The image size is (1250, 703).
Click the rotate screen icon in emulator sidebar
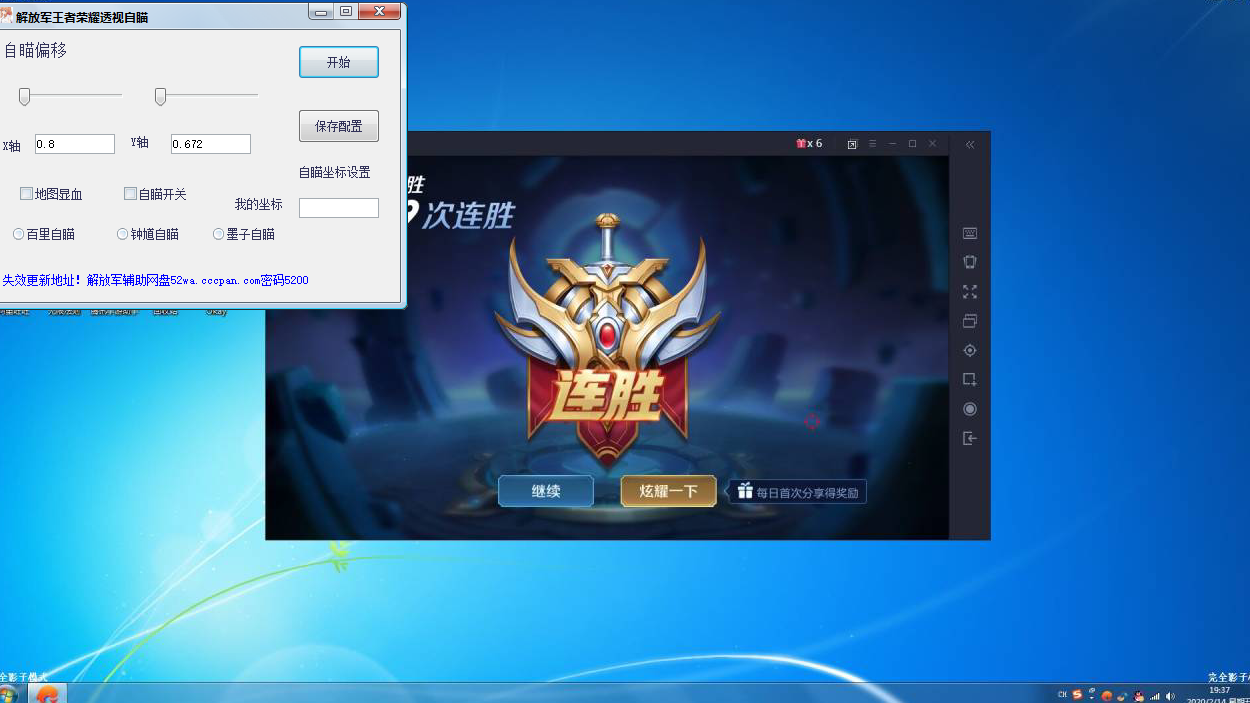tap(970, 262)
